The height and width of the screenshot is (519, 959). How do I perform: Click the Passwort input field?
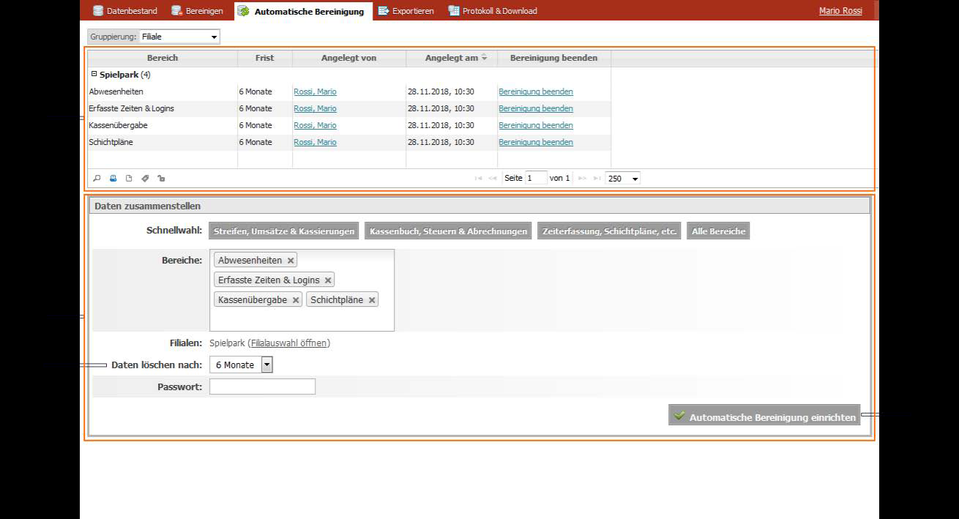(262, 386)
